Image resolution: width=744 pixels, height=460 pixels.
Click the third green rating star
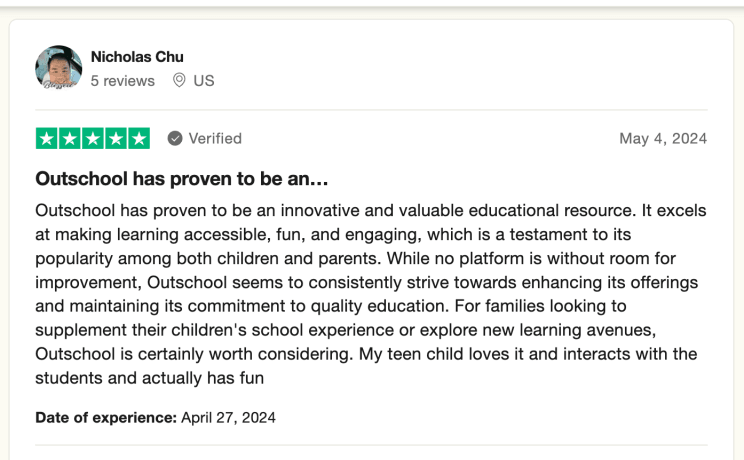point(93,138)
